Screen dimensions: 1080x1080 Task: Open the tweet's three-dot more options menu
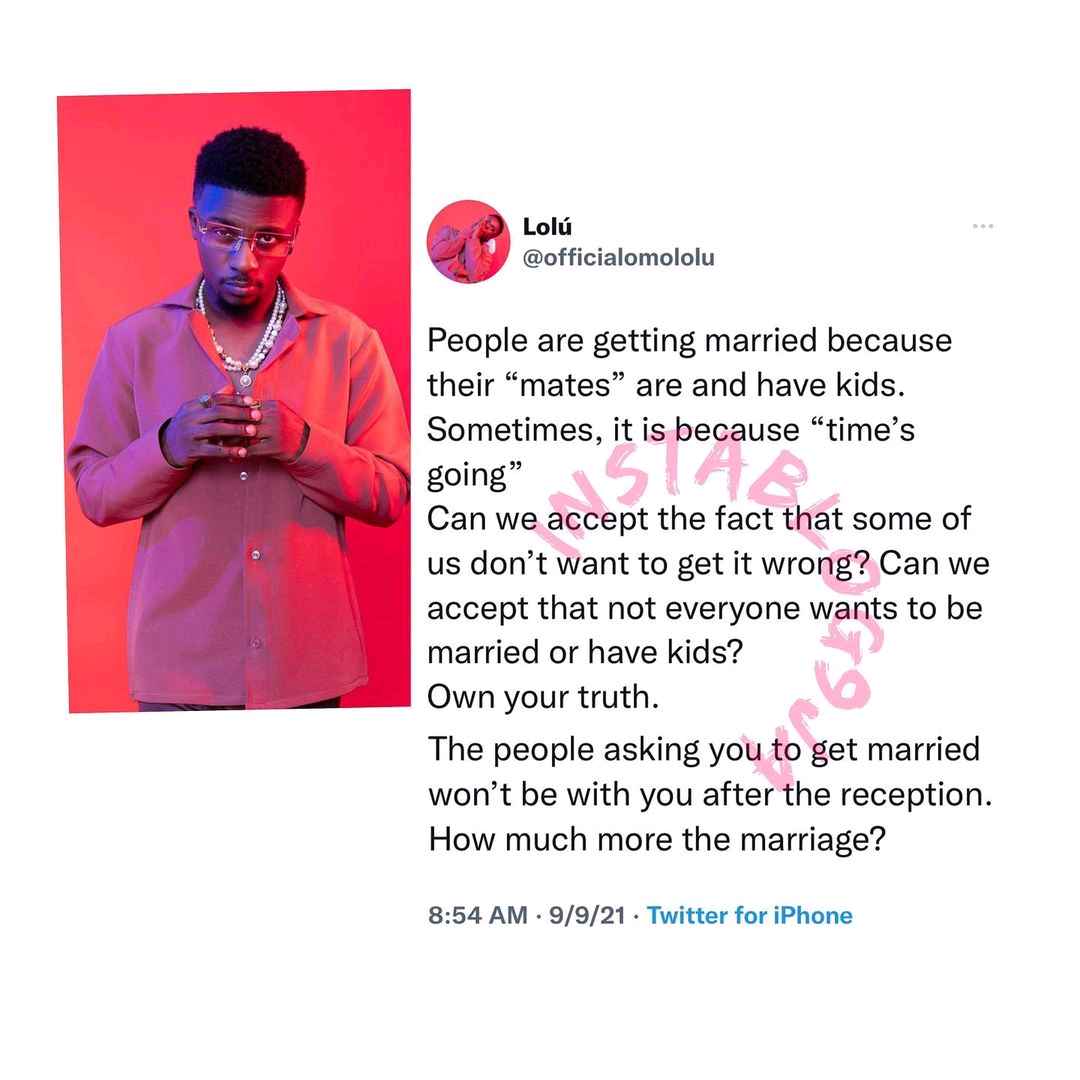[982, 226]
